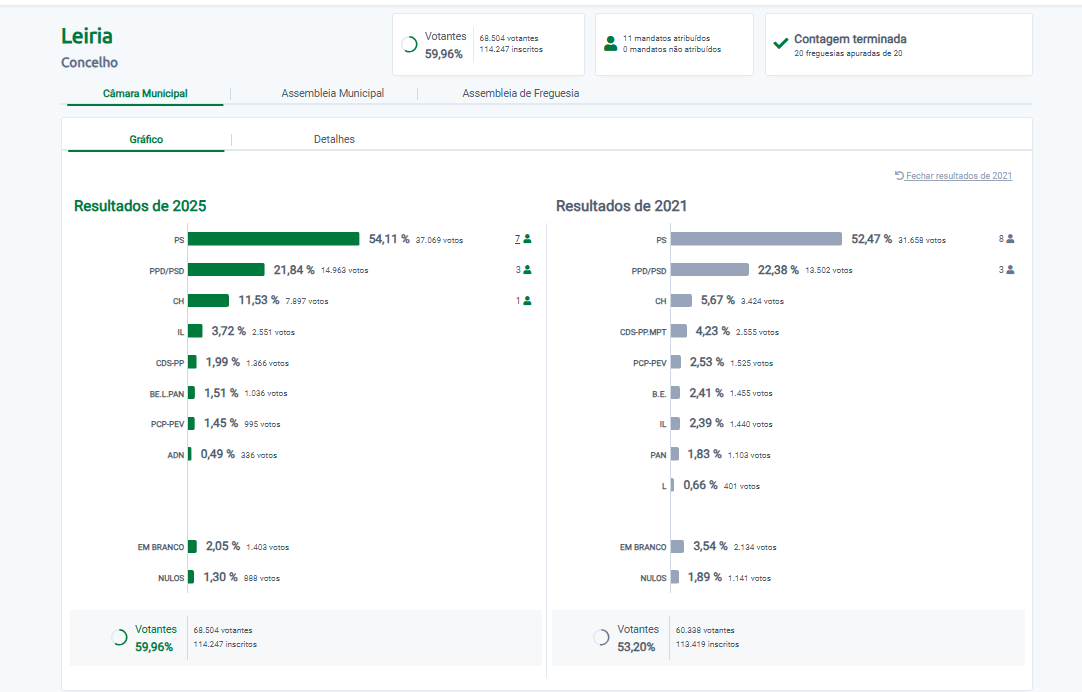This screenshot has width=1082, height=692.
Task: Click PS 2025 elected members person icon
Action: (x=527, y=239)
